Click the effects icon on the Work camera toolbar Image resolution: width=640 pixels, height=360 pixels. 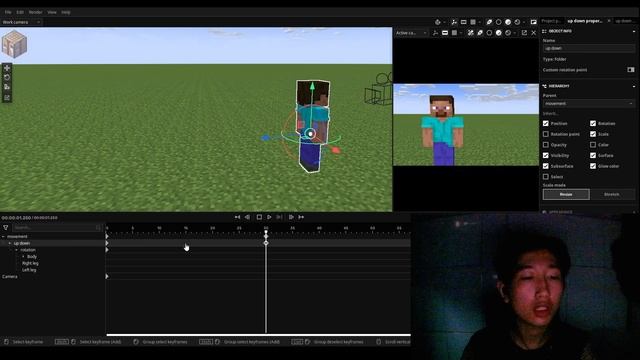(x=489, y=22)
